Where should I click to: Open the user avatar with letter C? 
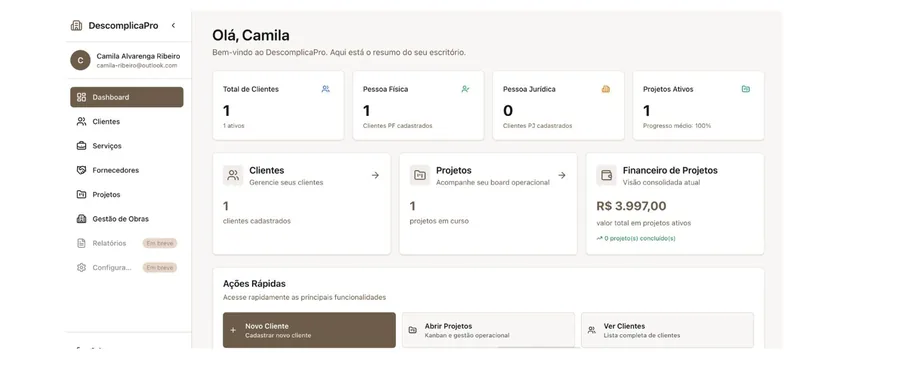pos(80,60)
